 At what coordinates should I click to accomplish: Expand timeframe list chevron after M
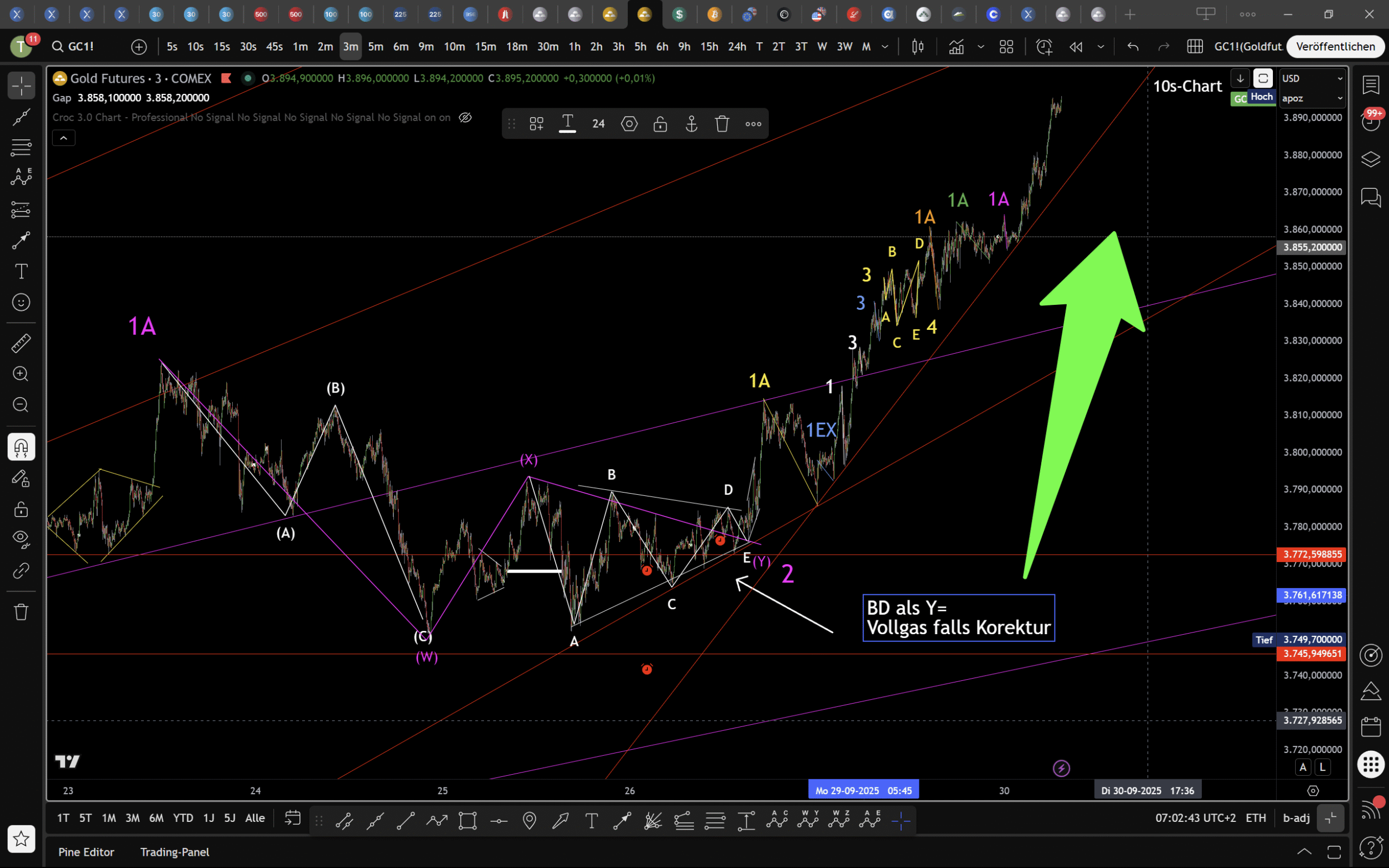[x=885, y=47]
